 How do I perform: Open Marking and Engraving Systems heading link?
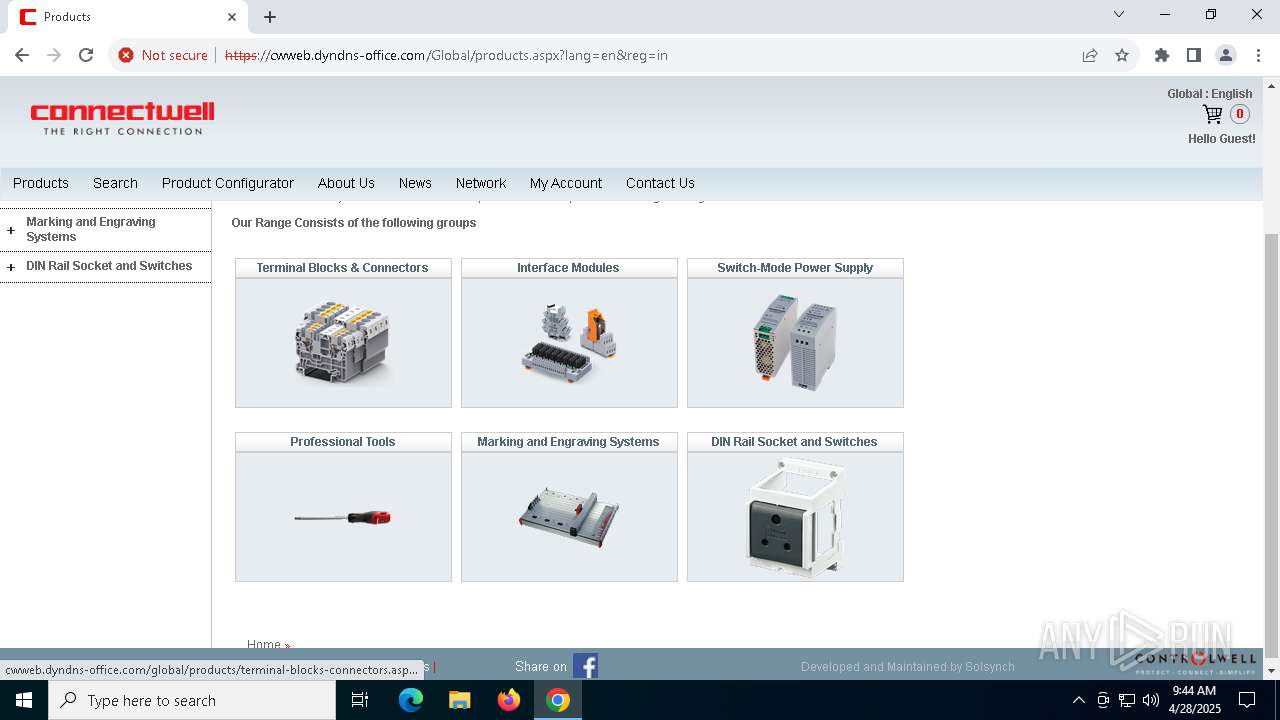(568, 442)
